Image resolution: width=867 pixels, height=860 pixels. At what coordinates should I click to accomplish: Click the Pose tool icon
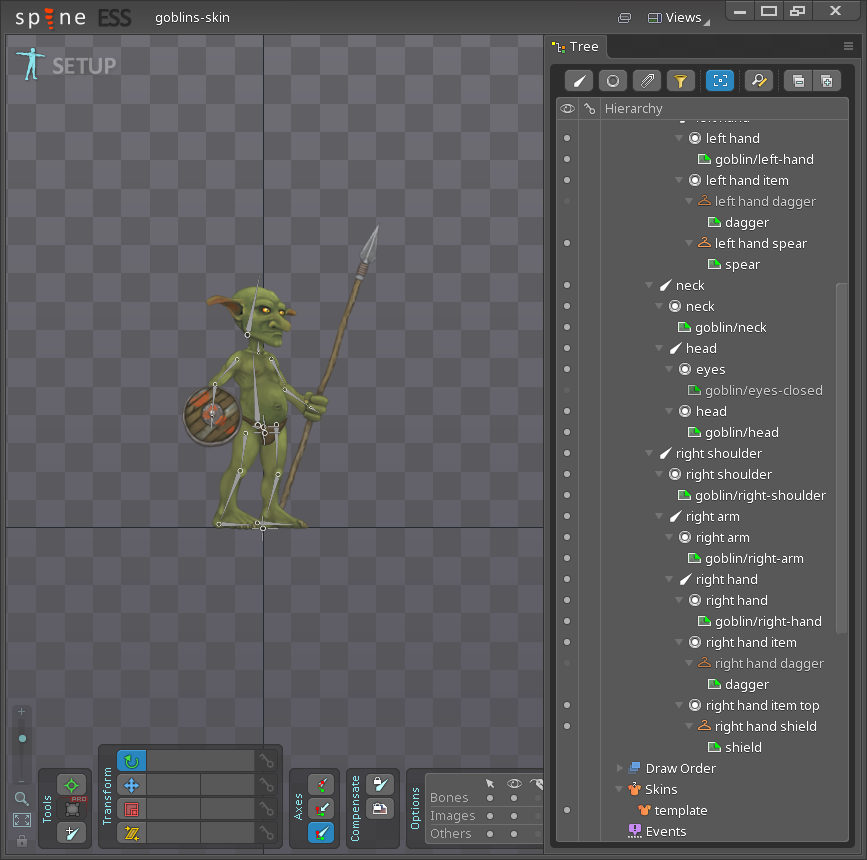(x=71, y=785)
